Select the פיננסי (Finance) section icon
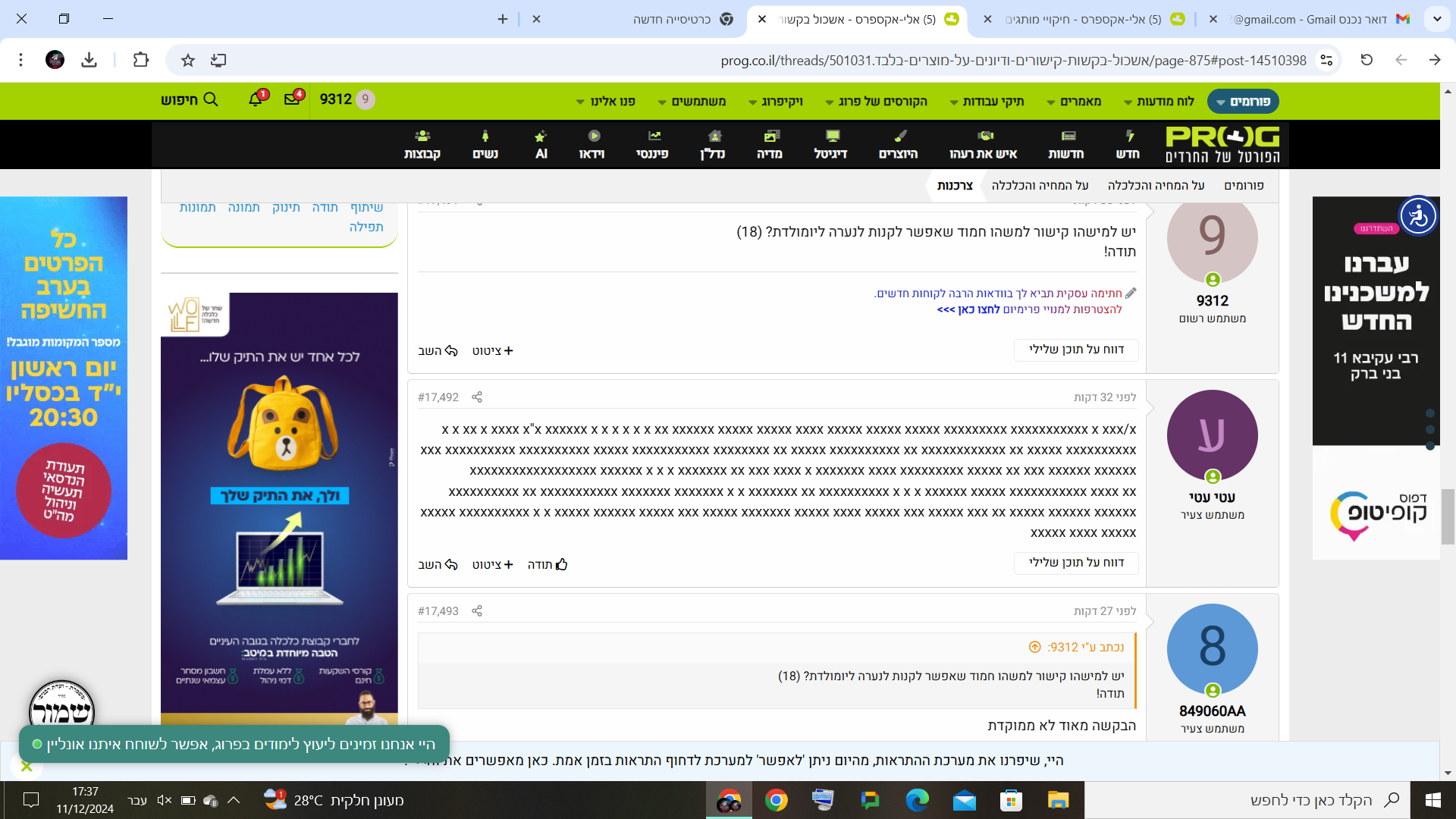The height and width of the screenshot is (819, 1456). tap(654, 144)
